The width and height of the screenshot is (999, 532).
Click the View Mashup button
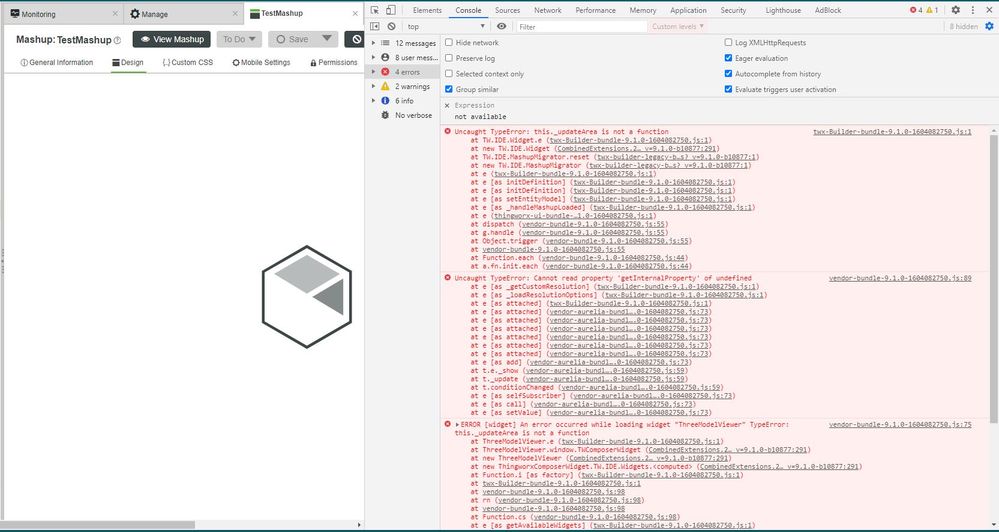point(172,39)
